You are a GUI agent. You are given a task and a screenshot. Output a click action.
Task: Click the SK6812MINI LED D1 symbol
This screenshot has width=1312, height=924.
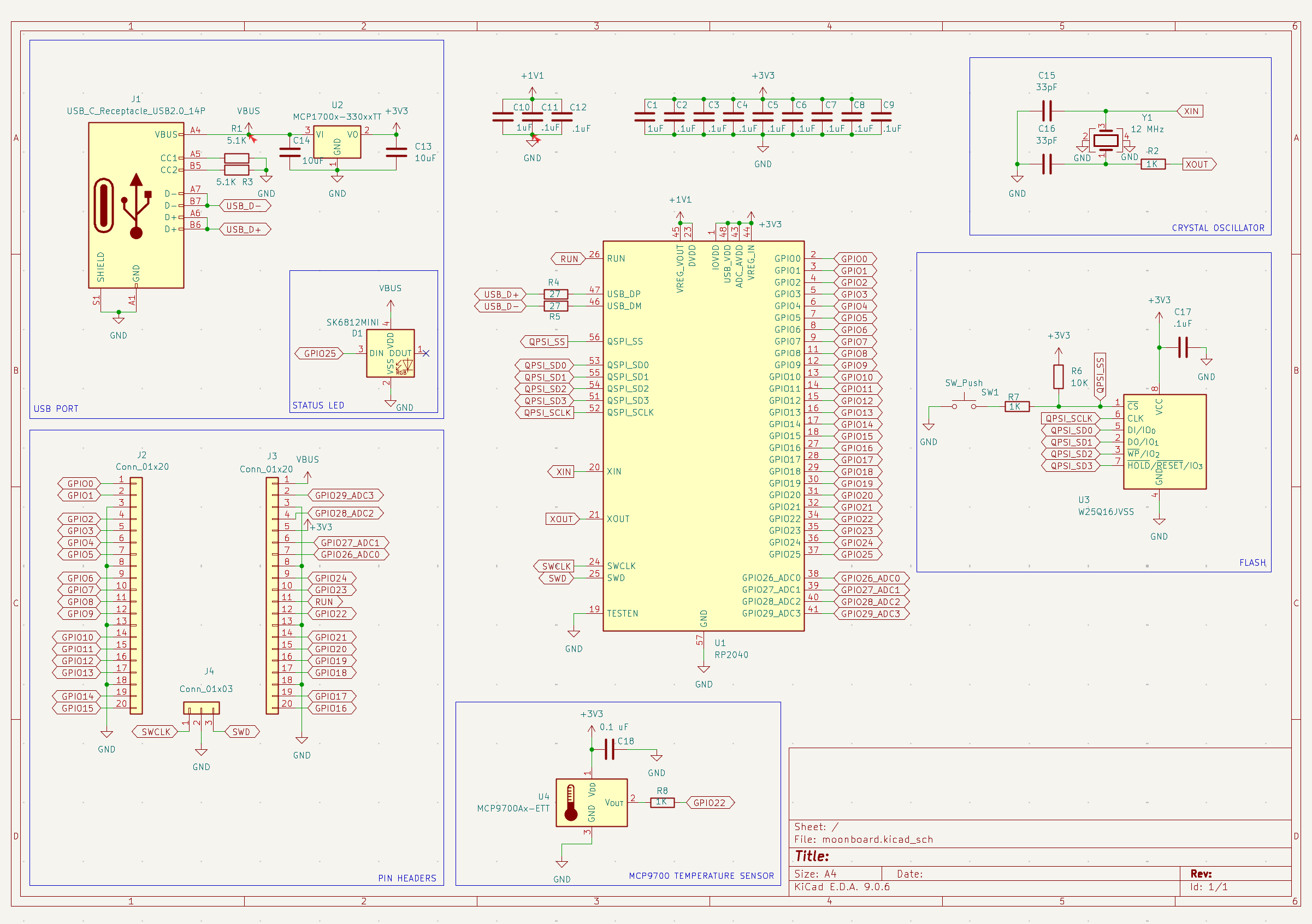click(391, 353)
